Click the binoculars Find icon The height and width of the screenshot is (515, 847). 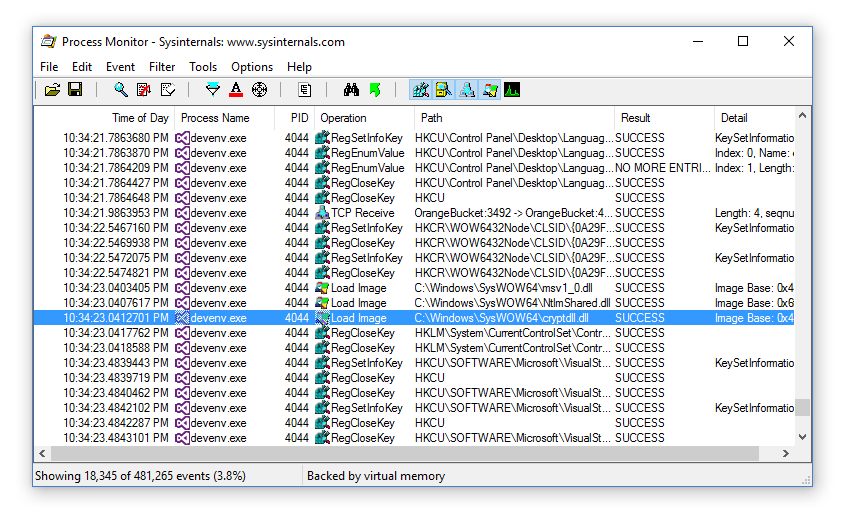pyautogui.click(x=351, y=90)
